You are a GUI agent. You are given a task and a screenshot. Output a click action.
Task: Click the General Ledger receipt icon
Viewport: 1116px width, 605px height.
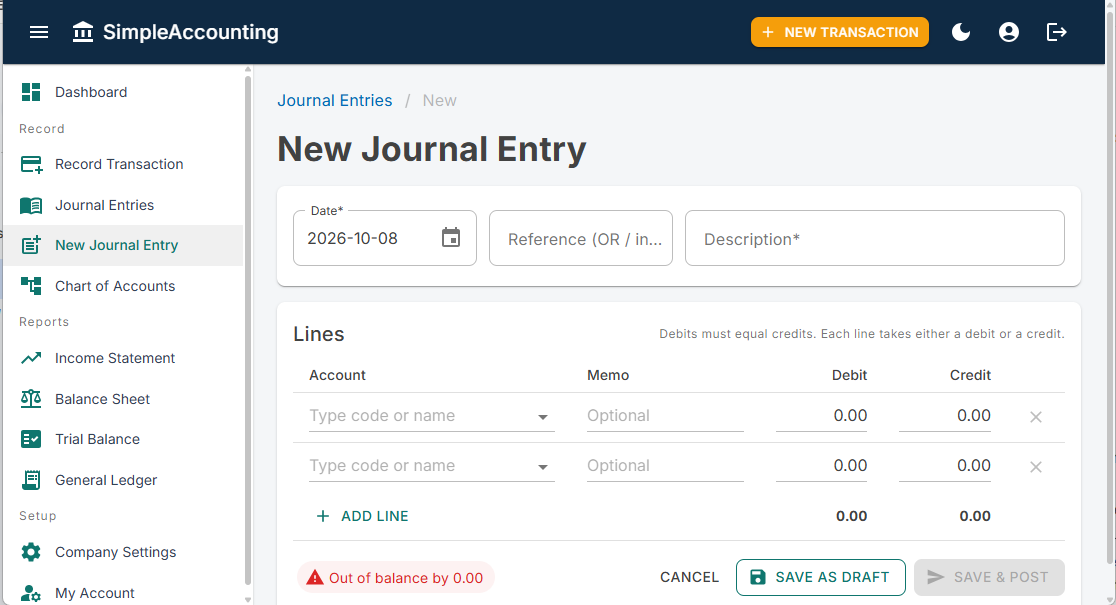31,480
